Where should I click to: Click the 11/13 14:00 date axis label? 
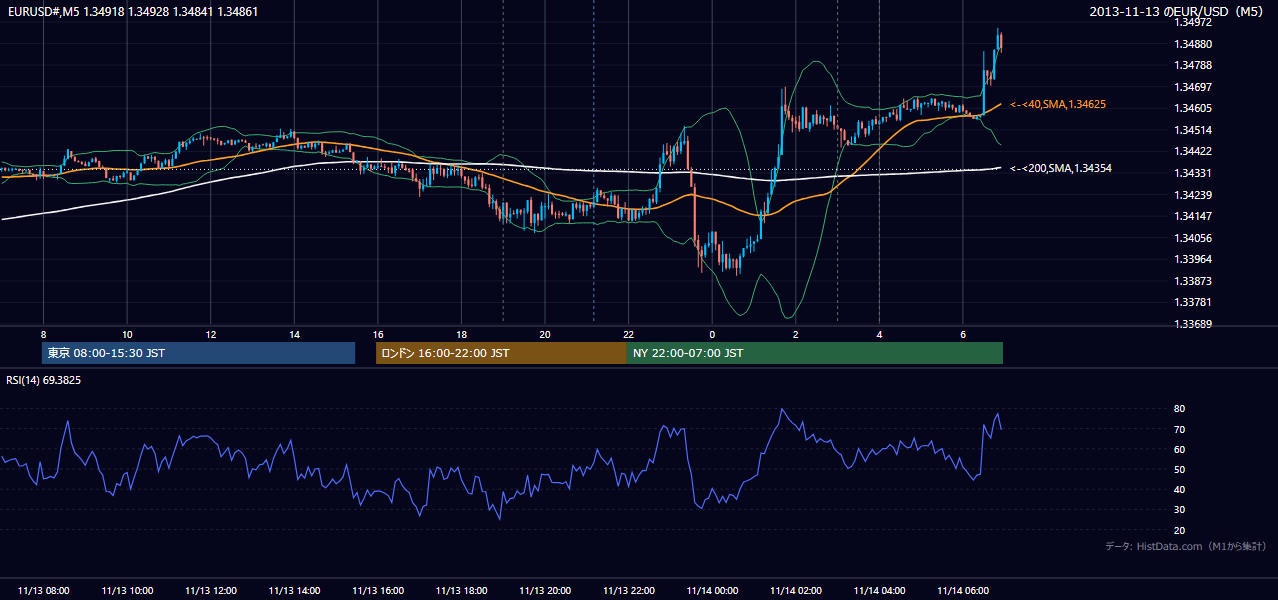tap(294, 591)
